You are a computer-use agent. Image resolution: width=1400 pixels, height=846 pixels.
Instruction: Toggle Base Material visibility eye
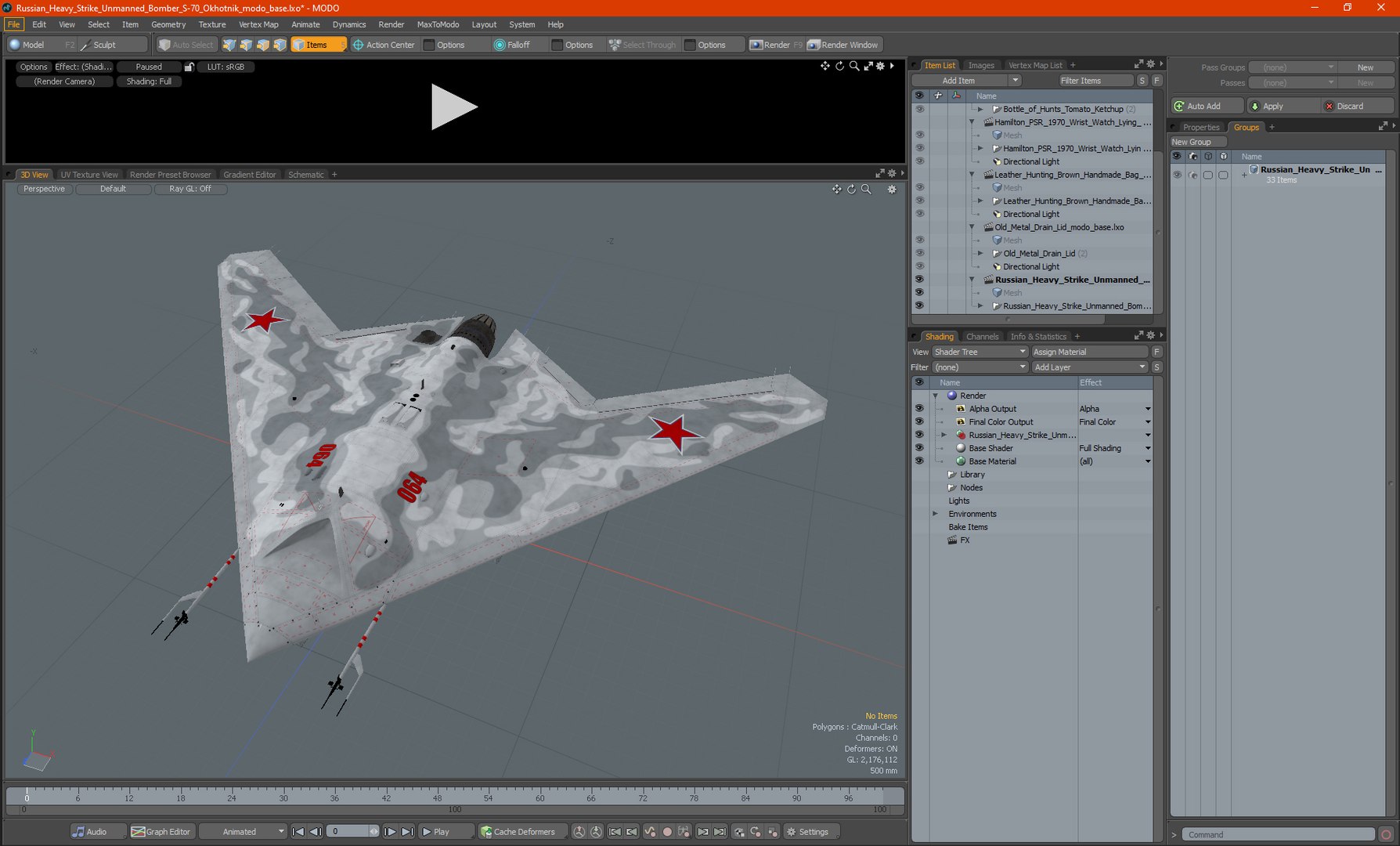[x=919, y=461]
